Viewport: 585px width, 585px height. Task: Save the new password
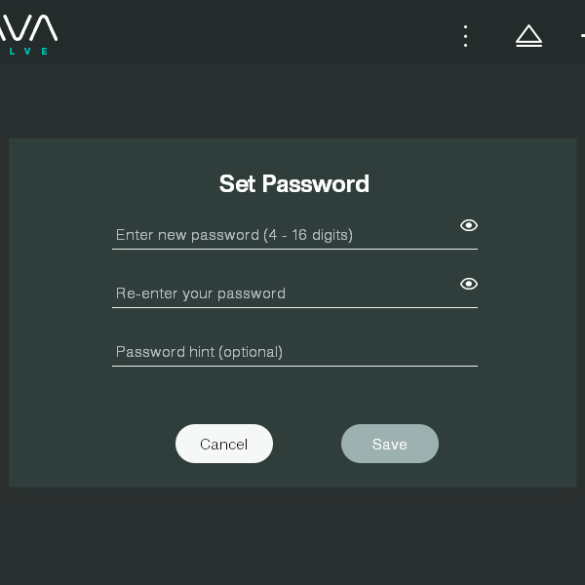pos(390,444)
